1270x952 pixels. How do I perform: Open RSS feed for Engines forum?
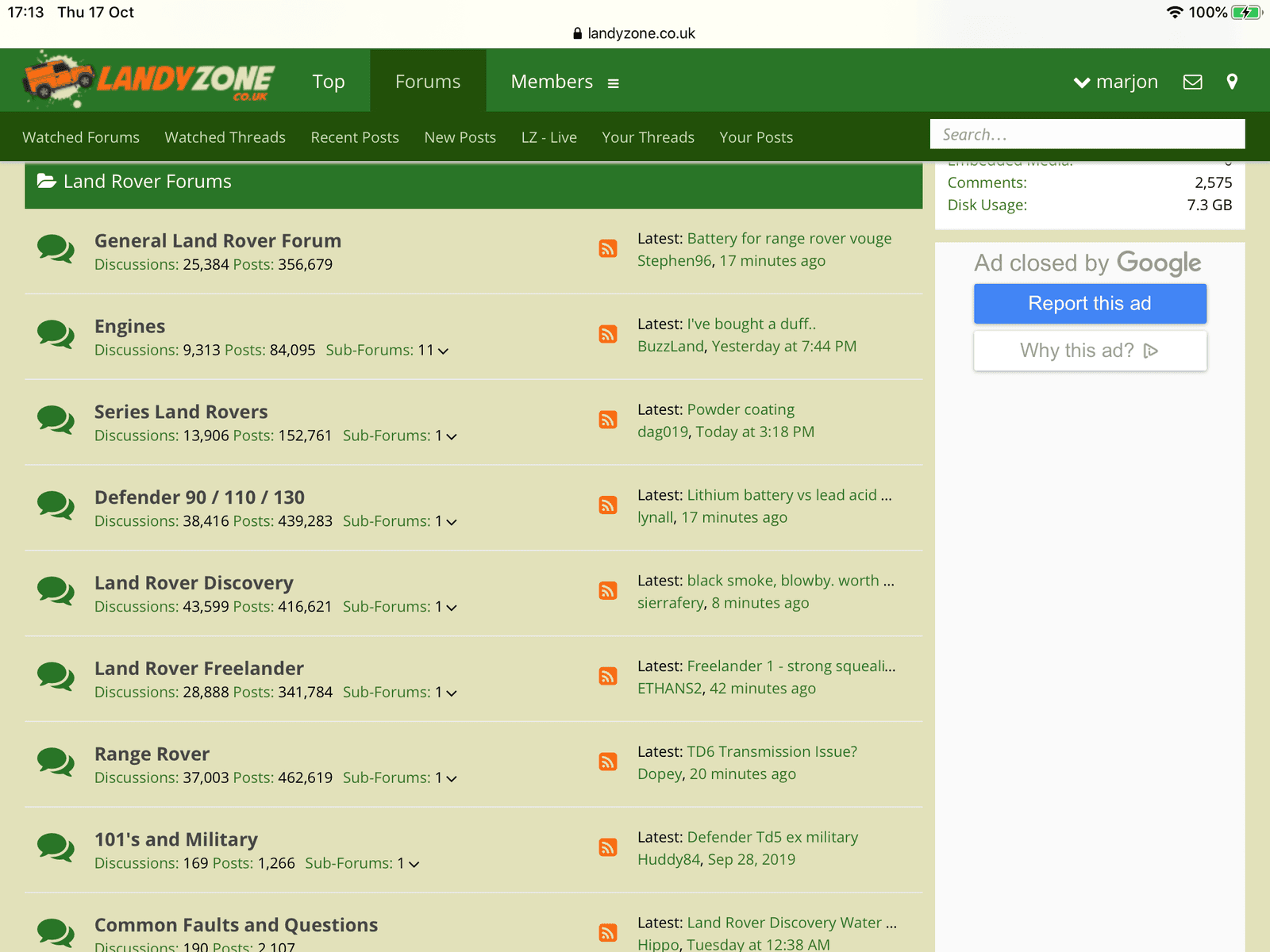click(608, 334)
